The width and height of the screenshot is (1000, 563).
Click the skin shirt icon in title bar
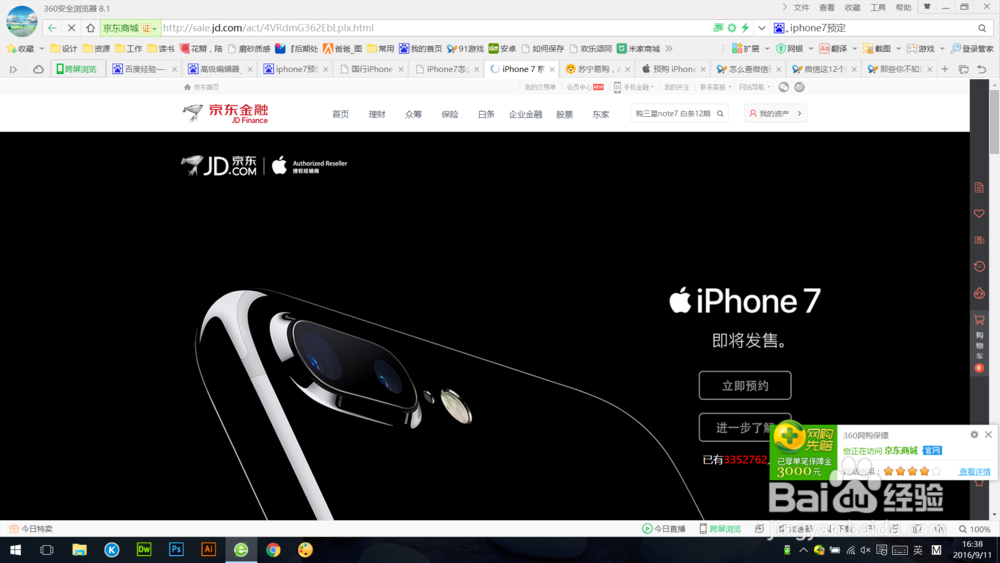[x=927, y=7]
